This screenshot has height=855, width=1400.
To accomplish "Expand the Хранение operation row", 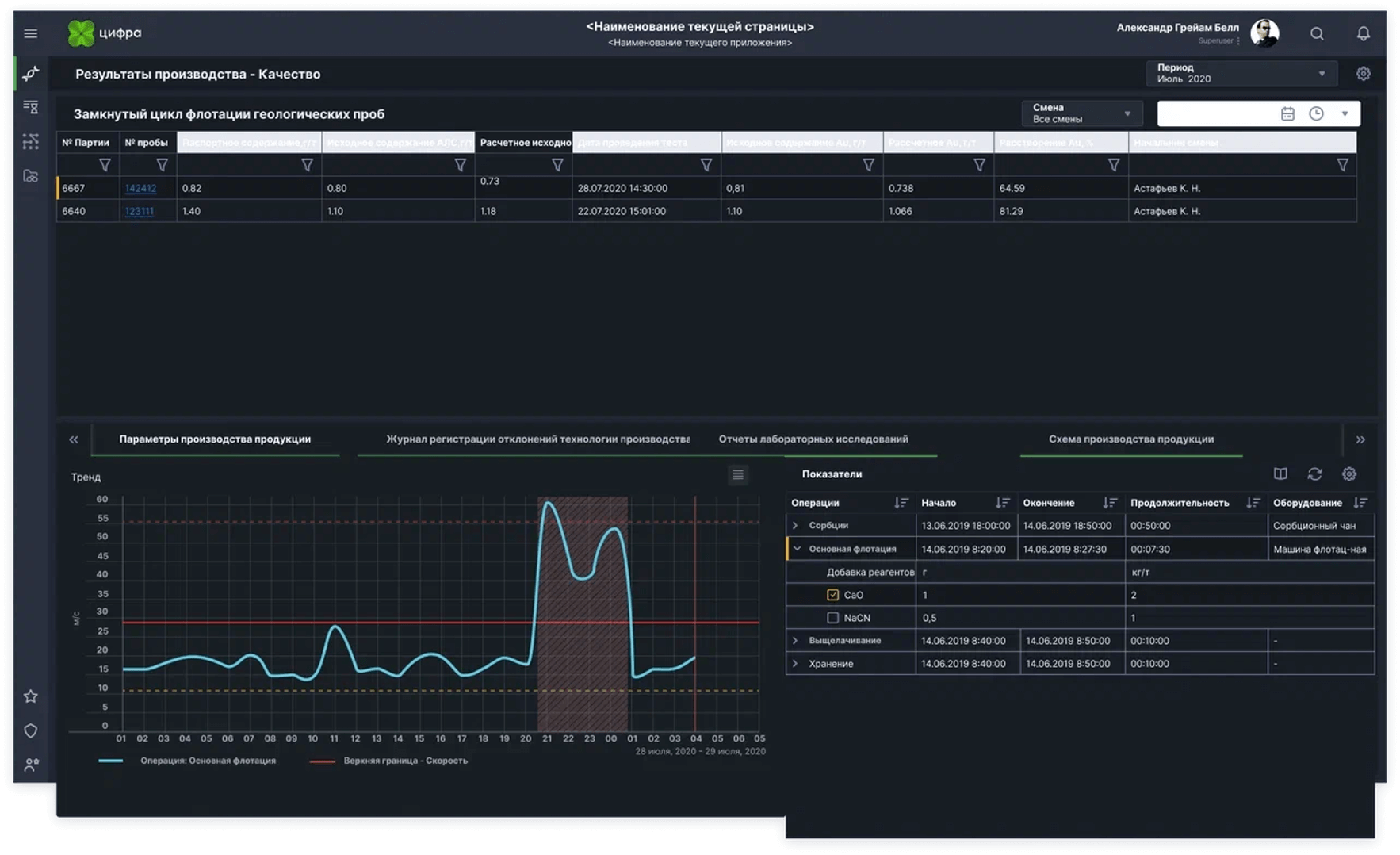I will (x=795, y=664).
